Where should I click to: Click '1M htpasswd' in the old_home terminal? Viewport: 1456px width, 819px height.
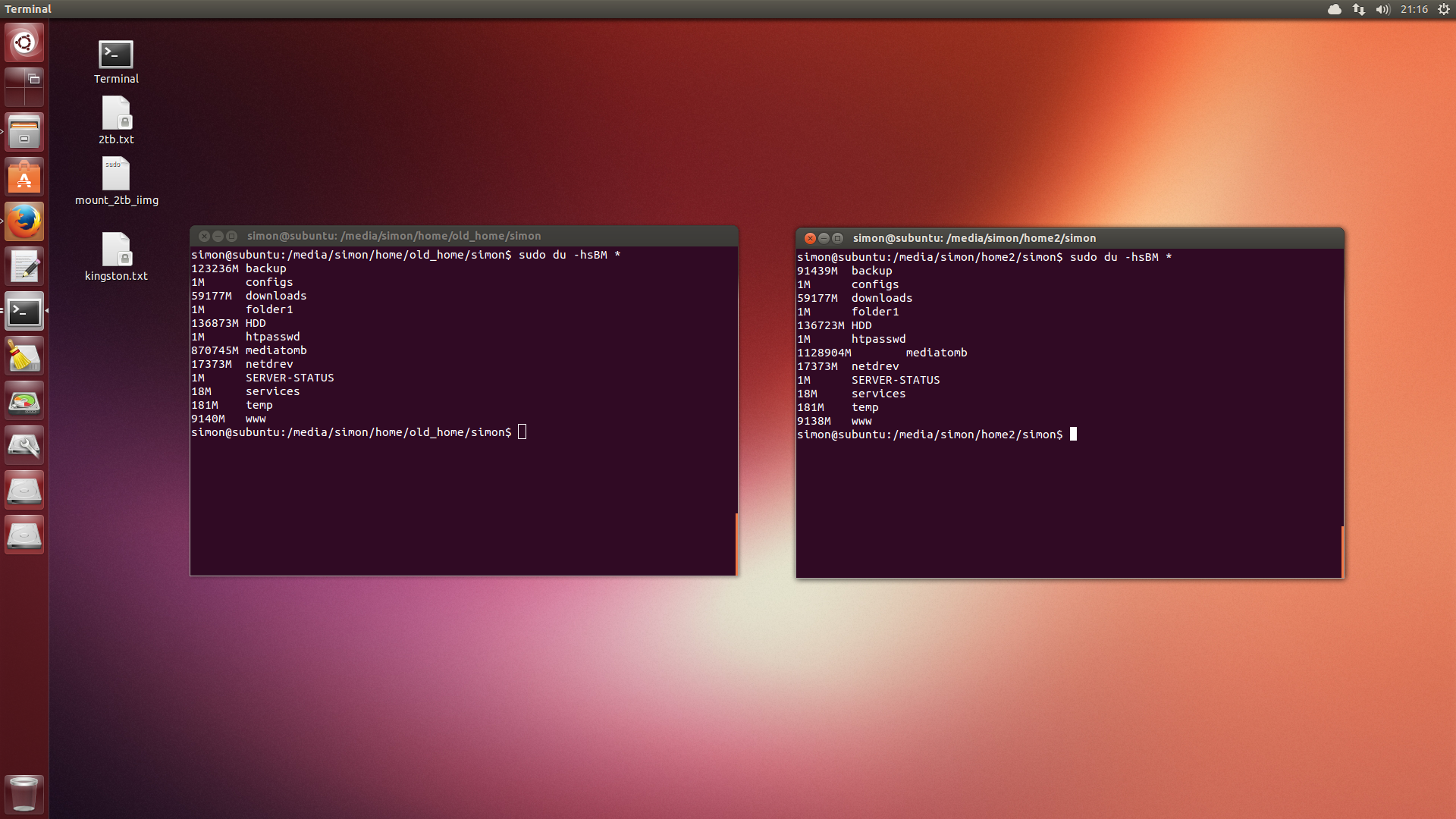(x=246, y=337)
